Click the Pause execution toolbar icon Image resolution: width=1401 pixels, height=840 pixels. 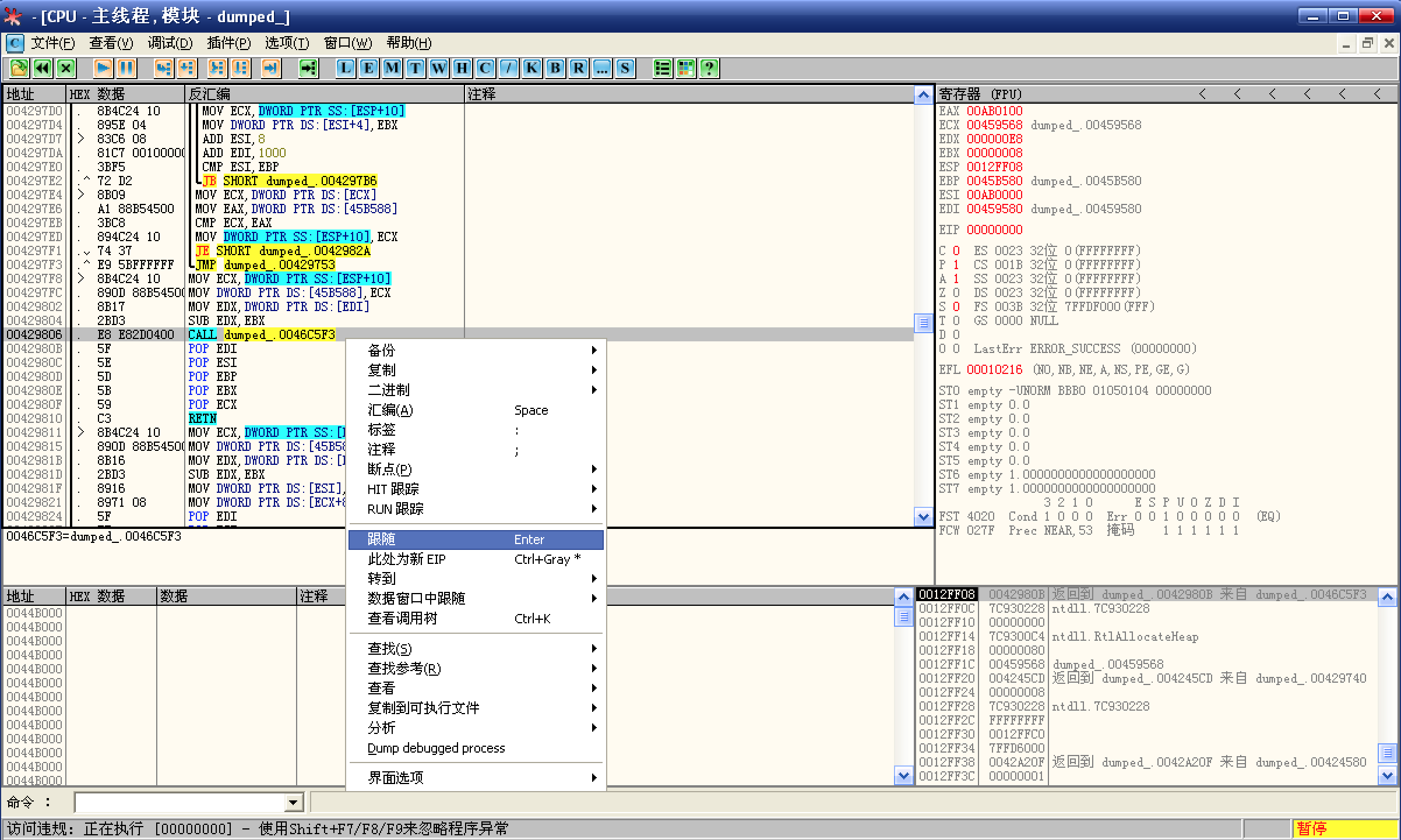point(126,68)
